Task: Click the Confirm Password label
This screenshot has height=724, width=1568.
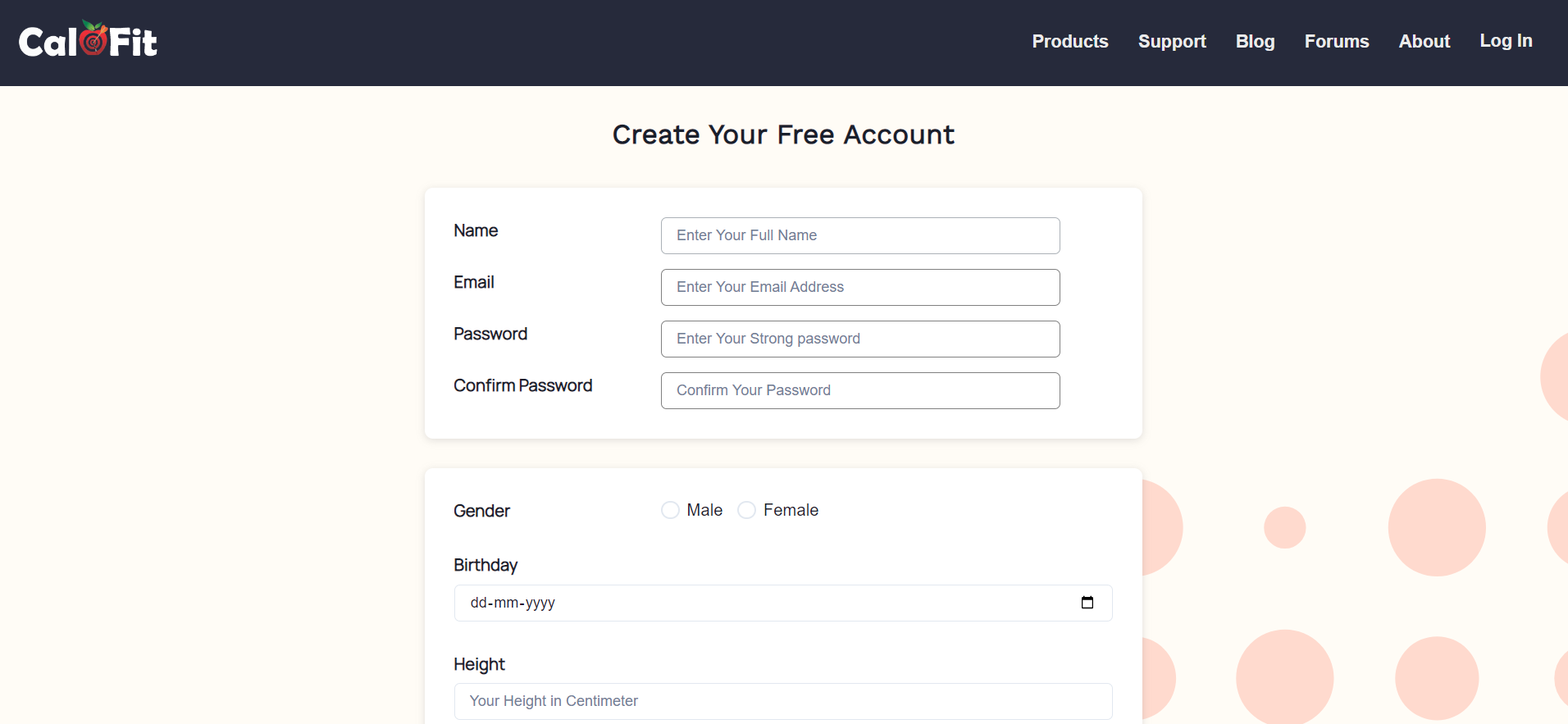Action: [522, 385]
